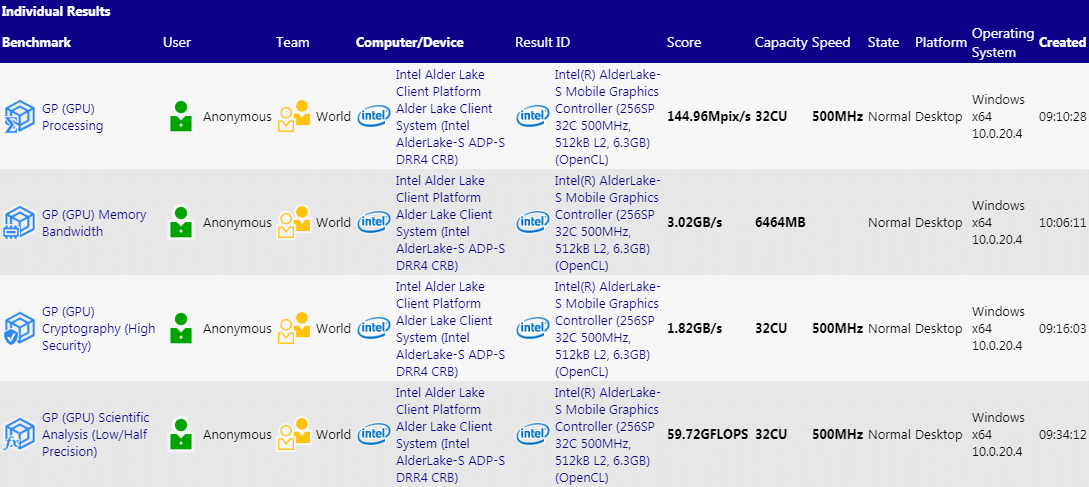Sort by the Benchmark column header
This screenshot has width=1089, height=487.
point(37,42)
